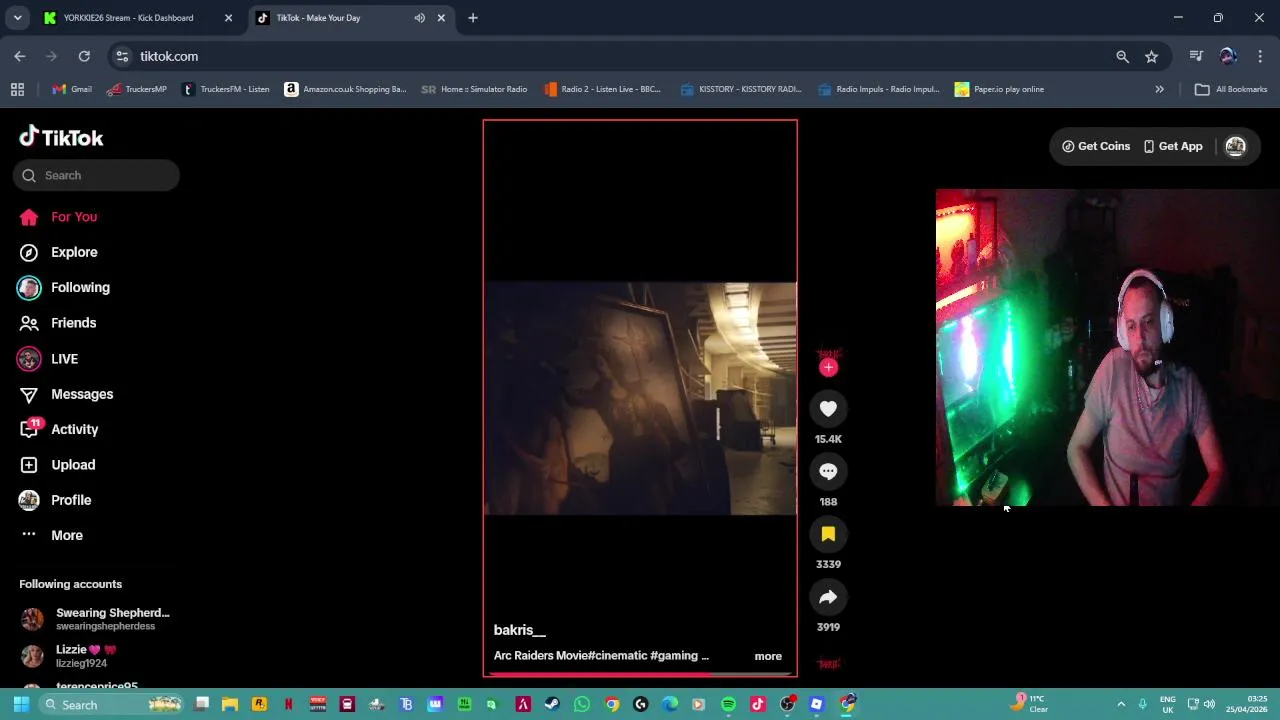Image resolution: width=1280 pixels, height=720 pixels.
Task: Mute the TikTok tab audio
Action: point(420,18)
